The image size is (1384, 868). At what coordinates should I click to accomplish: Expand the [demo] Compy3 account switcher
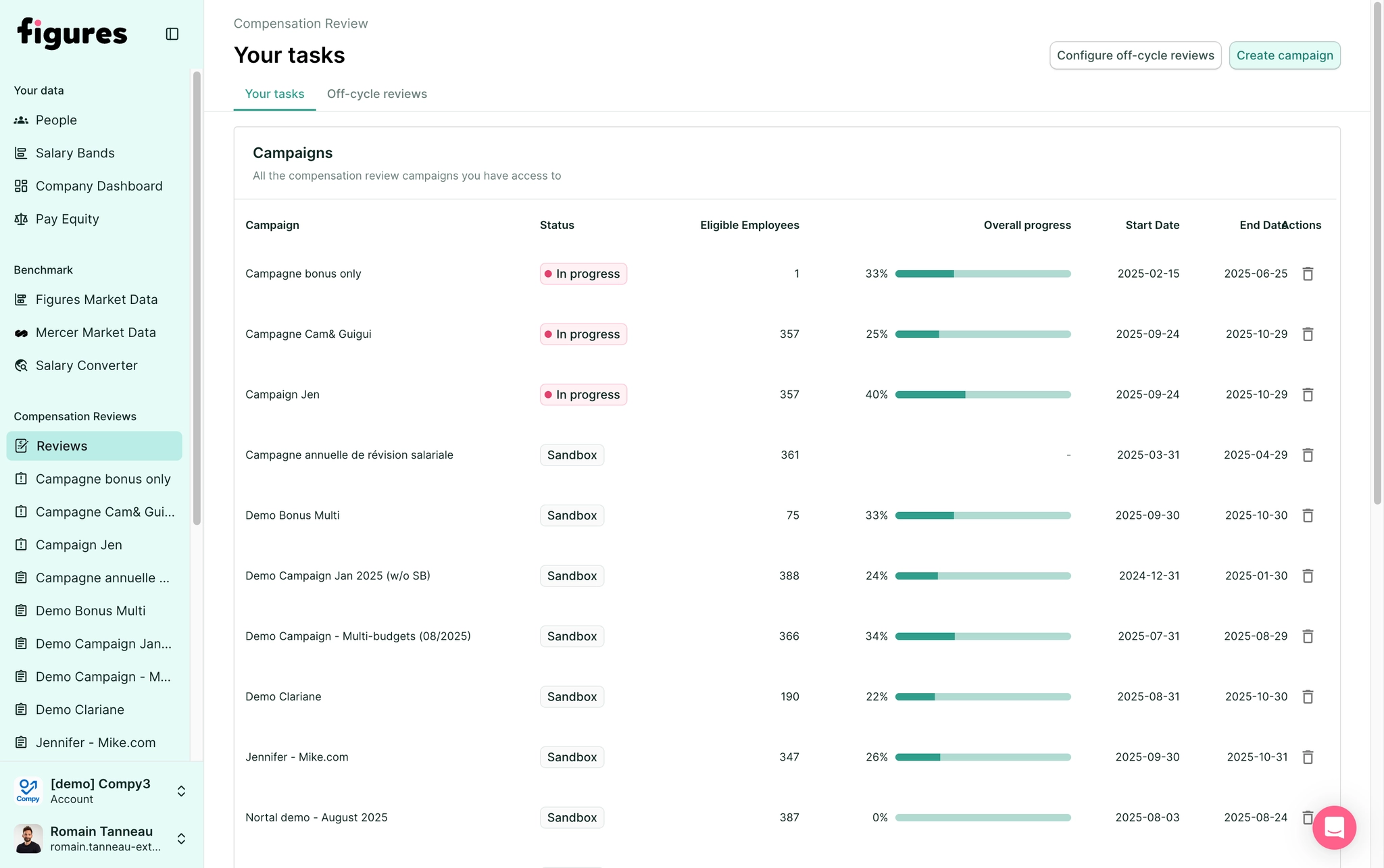(181, 791)
